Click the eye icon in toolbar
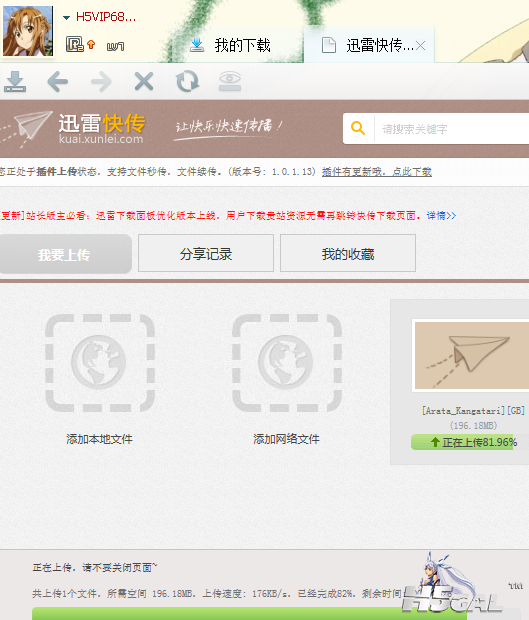Image resolution: width=529 pixels, height=620 pixels. pyautogui.click(x=230, y=81)
